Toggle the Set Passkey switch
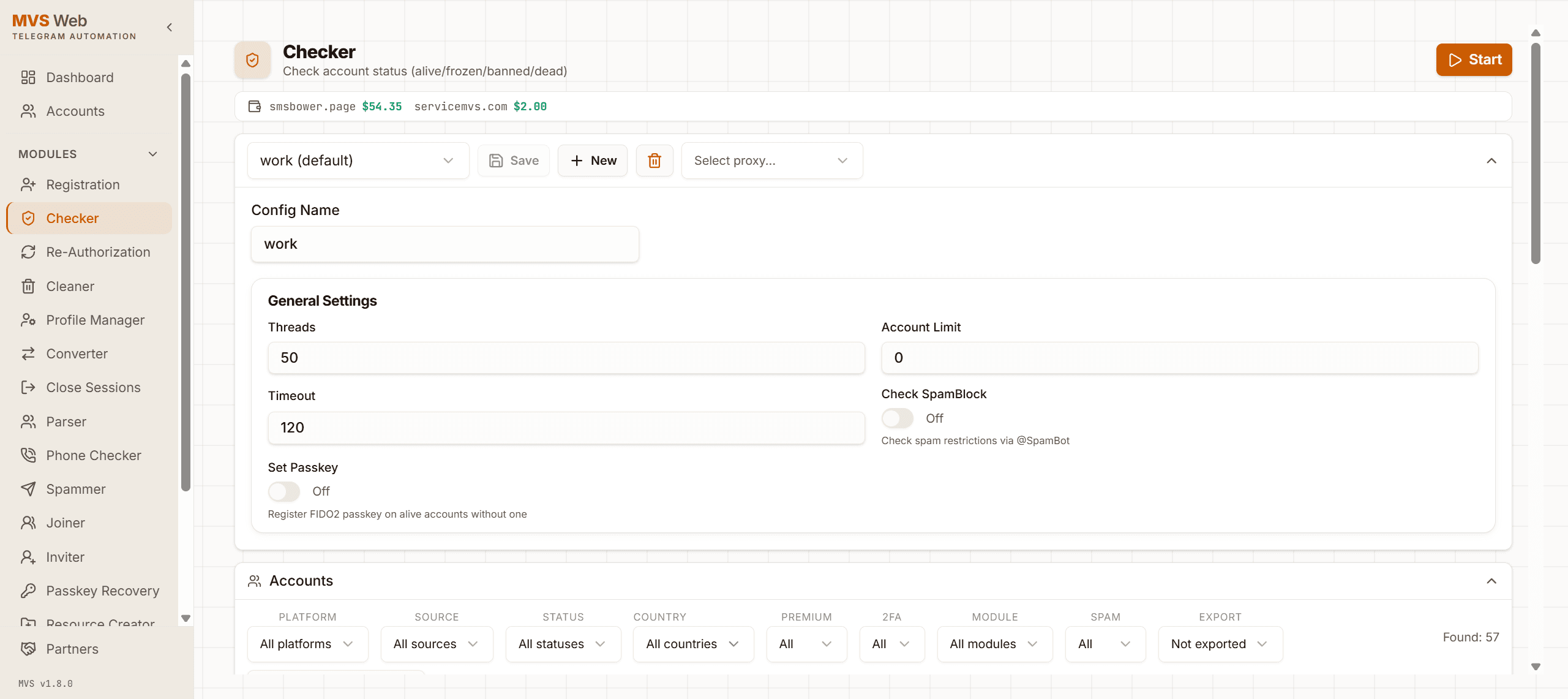Image resolution: width=1568 pixels, height=699 pixels. tap(284, 491)
